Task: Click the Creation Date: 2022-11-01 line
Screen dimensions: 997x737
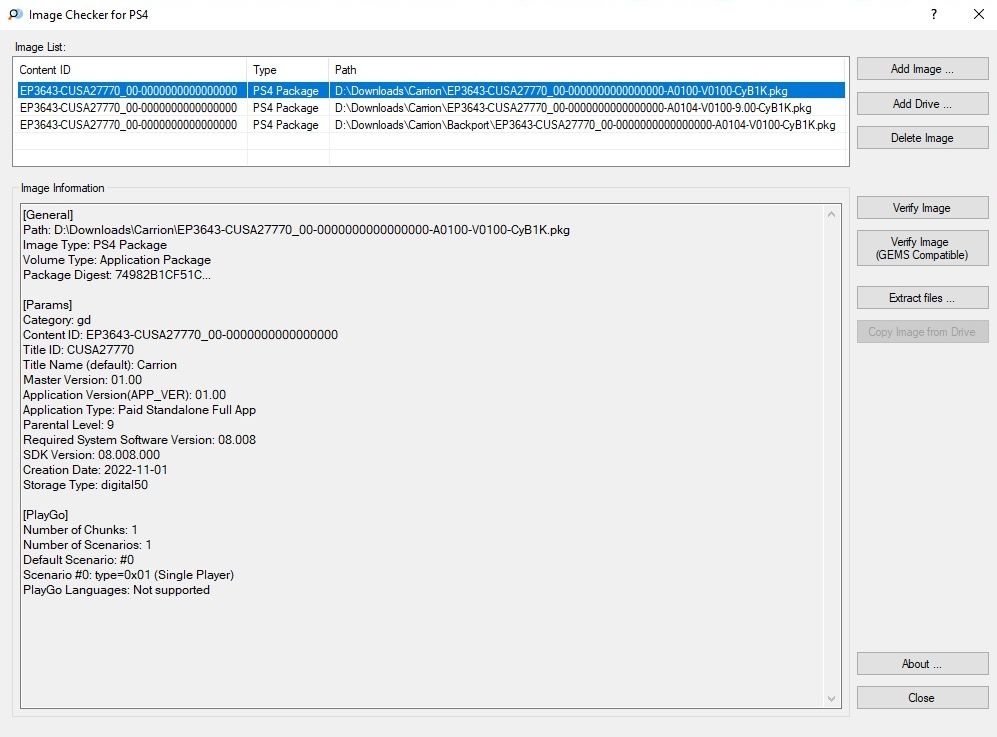Action: click(95, 470)
